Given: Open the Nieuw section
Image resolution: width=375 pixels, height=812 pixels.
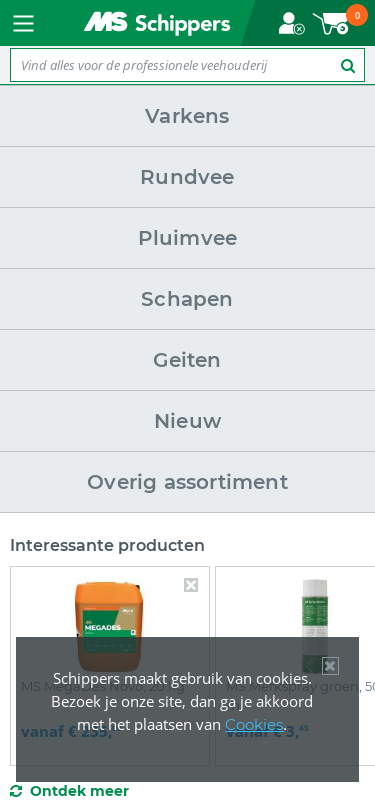Looking at the screenshot, I should tap(188, 422).
